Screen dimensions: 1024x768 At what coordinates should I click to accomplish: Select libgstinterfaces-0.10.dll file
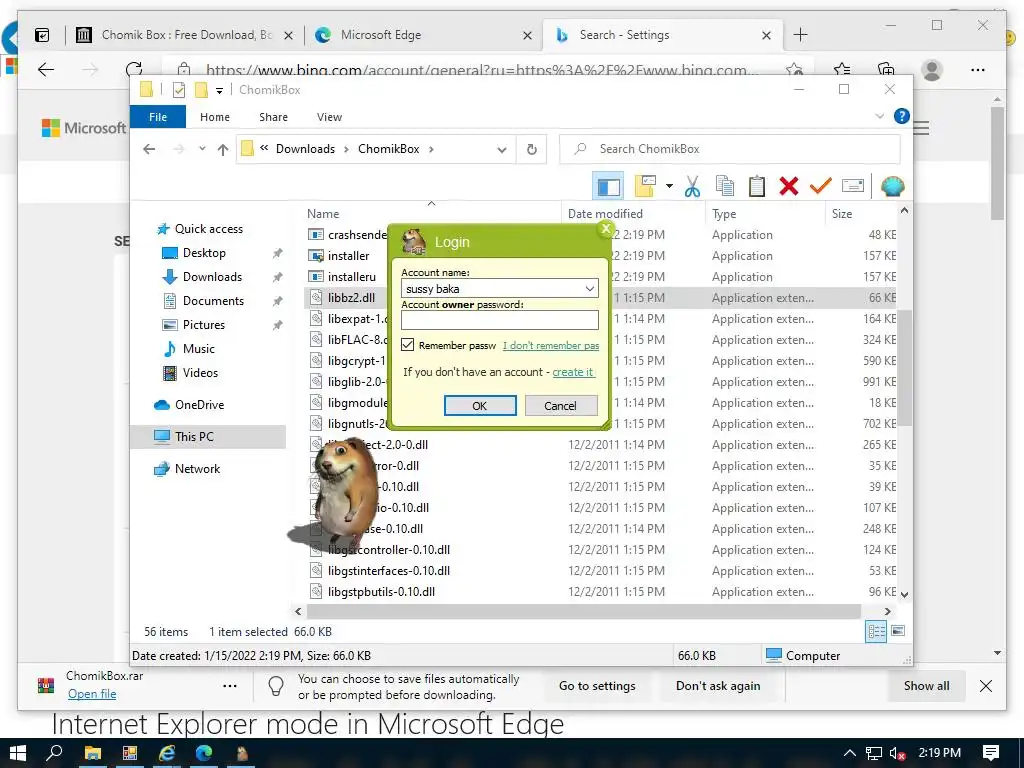389,571
